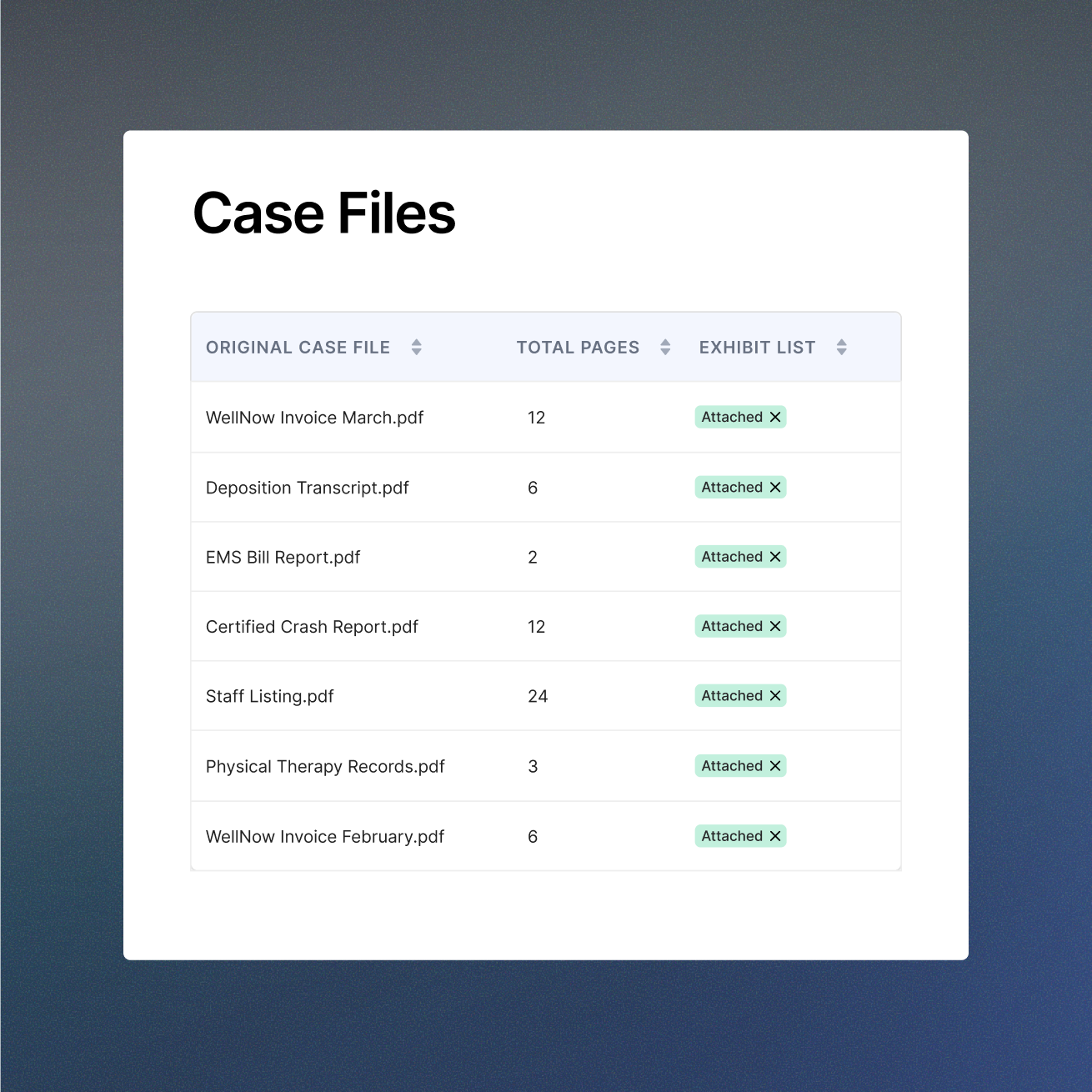Open WellNow Invoice March.pdf file
This screenshot has height=1092, width=1092.
click(x=314, y=418)
